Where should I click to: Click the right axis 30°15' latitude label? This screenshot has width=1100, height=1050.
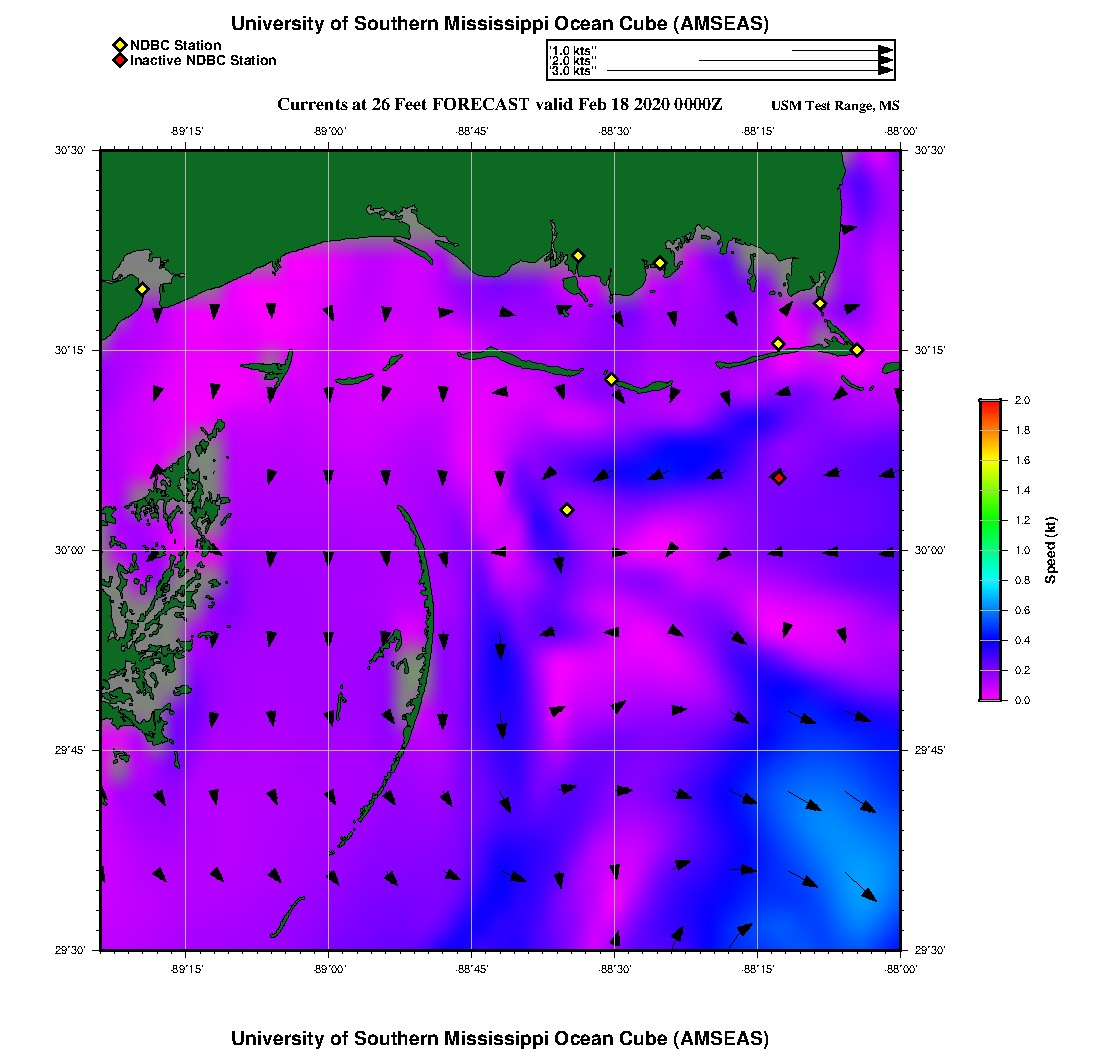tap(930, 350)
